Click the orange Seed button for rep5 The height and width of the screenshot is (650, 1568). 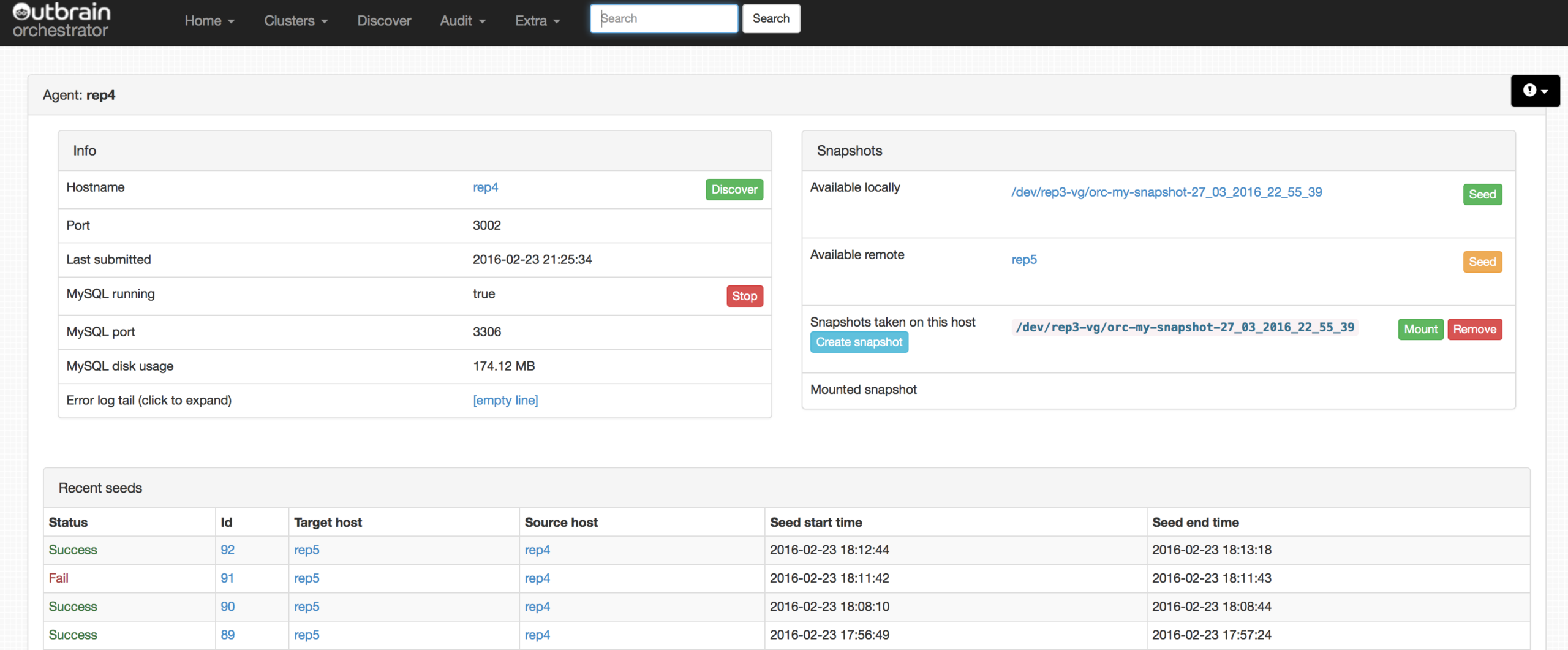1482,262
